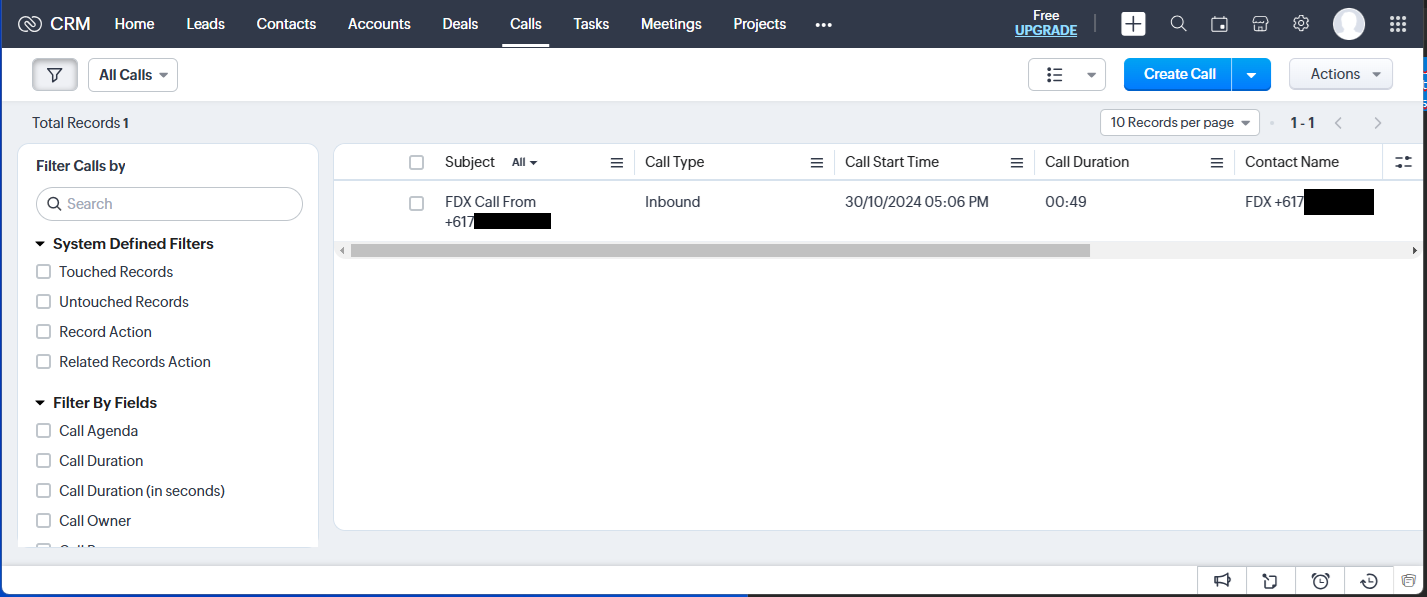
Task: Sort by Contact Name column header
Action: [x=1292, y=162]
